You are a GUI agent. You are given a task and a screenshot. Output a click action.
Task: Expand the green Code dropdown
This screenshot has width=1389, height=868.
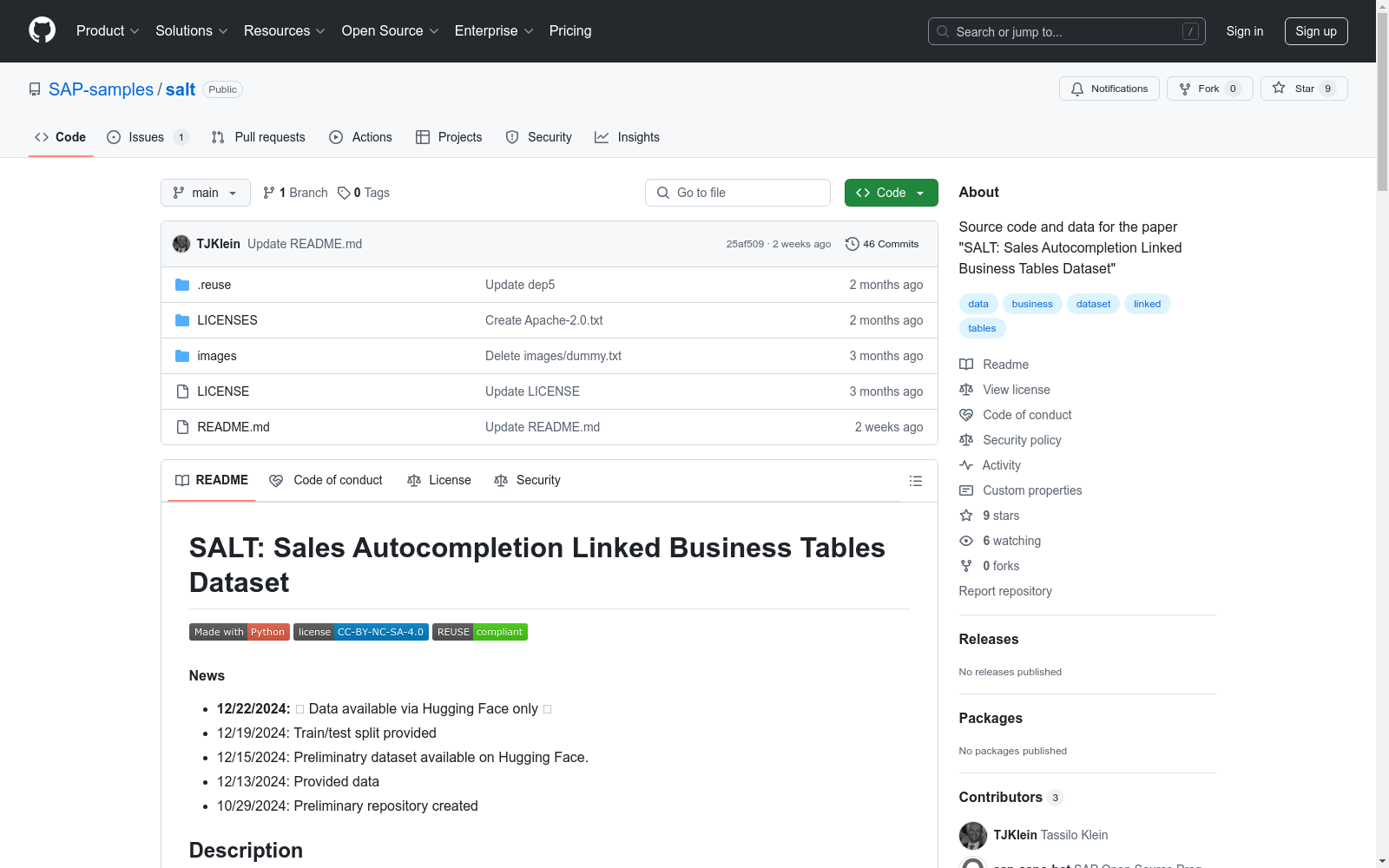point(892,193)
